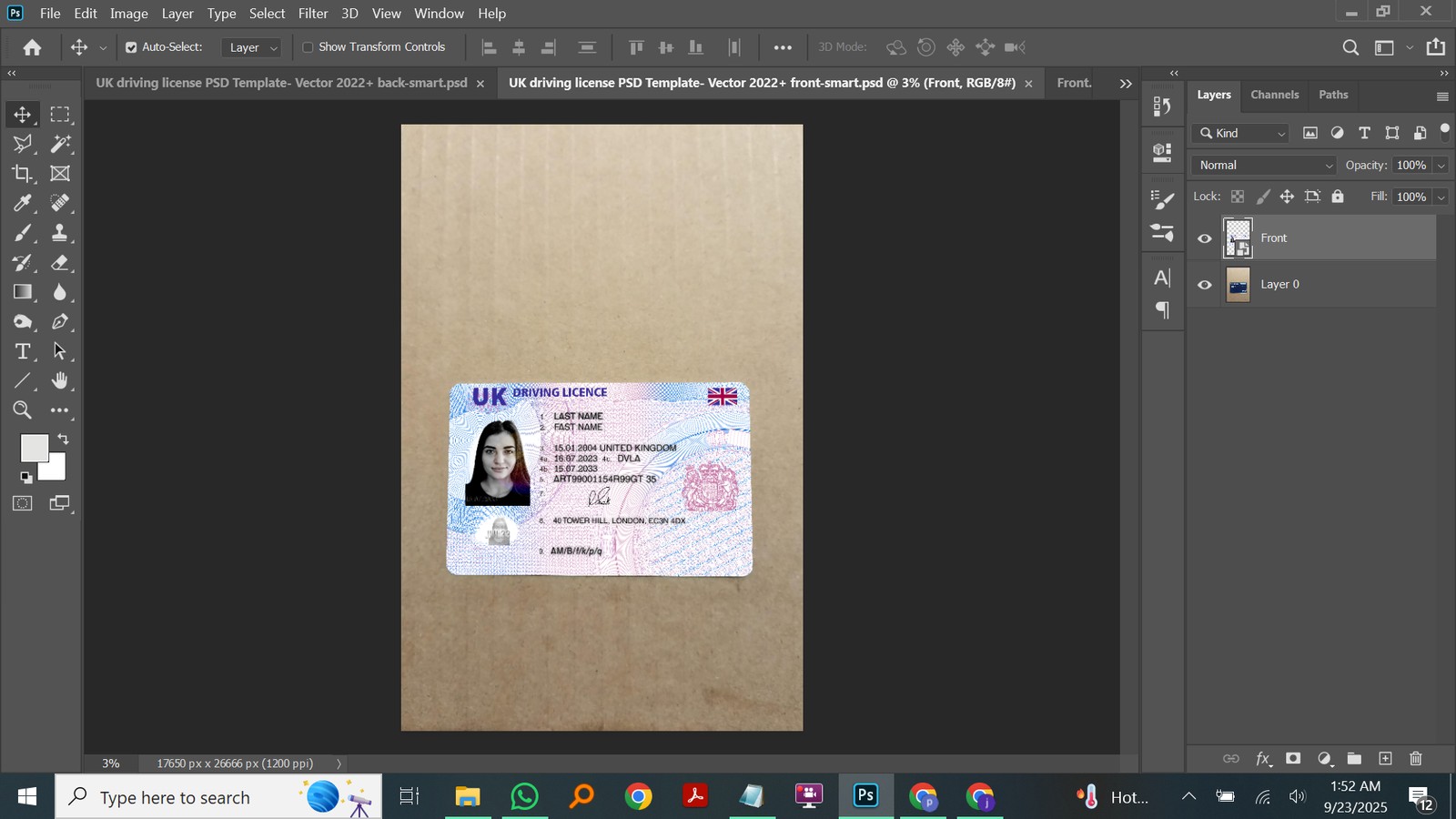Pick the Eyedropper tool
Viewport: 1456px width, 819px height.
point(22,203)
